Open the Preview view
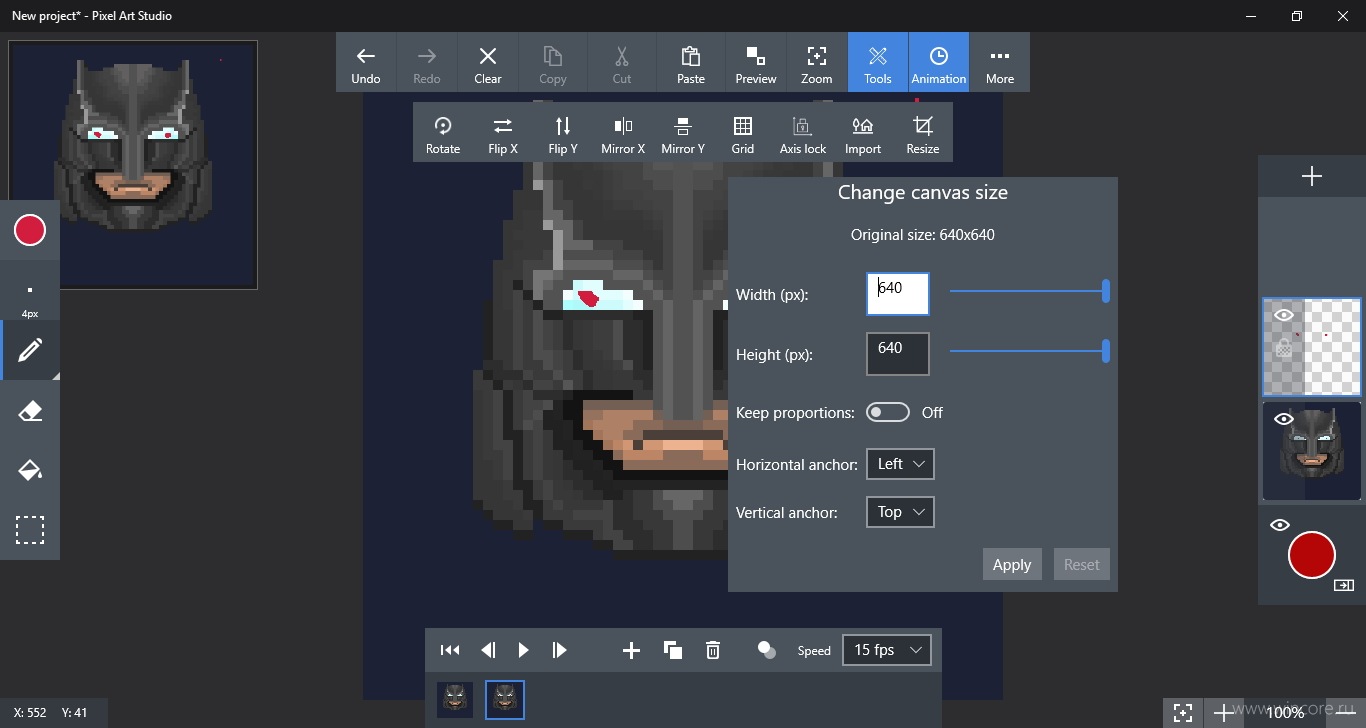This screenshot has width=1366, height=728. click(x=756, y=63)
